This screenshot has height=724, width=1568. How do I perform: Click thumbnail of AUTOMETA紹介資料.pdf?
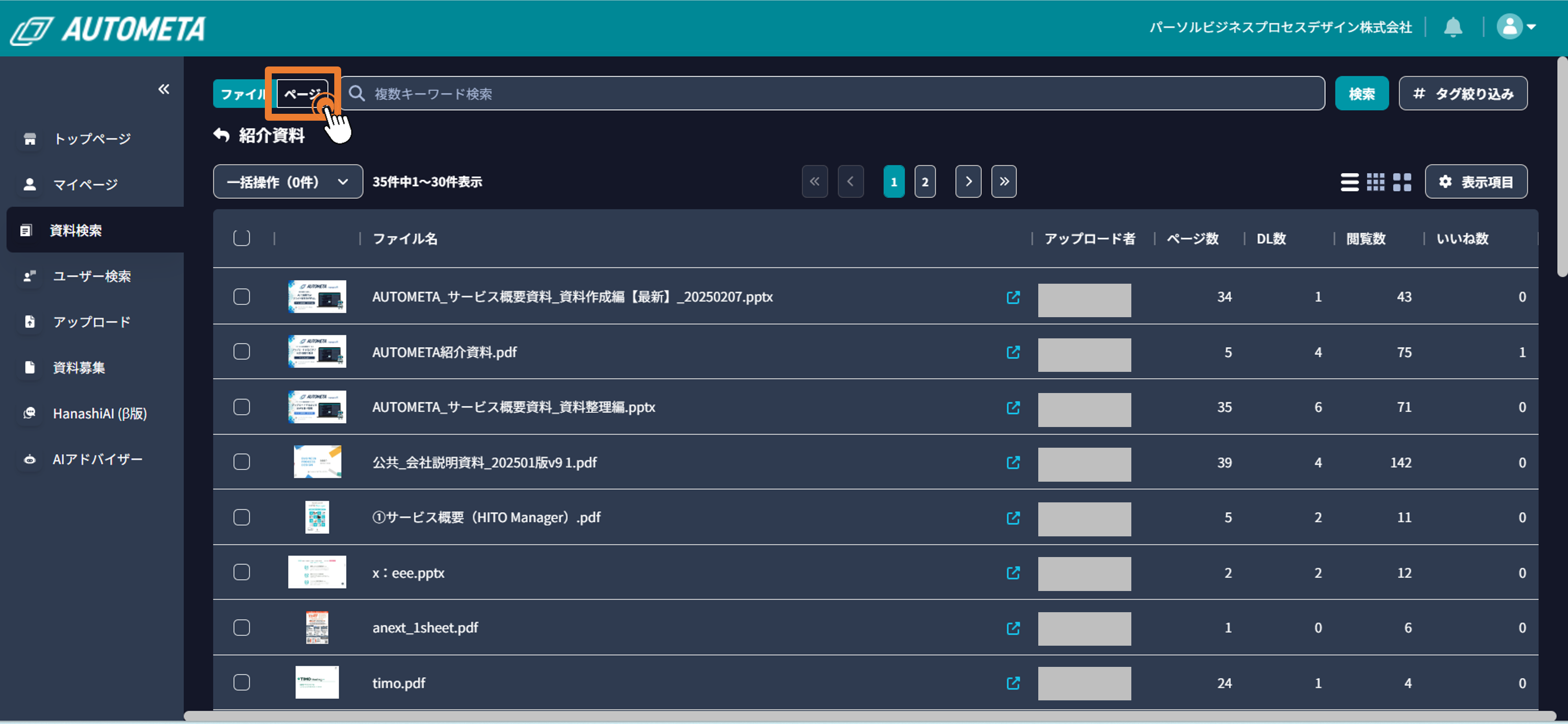point(317,351)
